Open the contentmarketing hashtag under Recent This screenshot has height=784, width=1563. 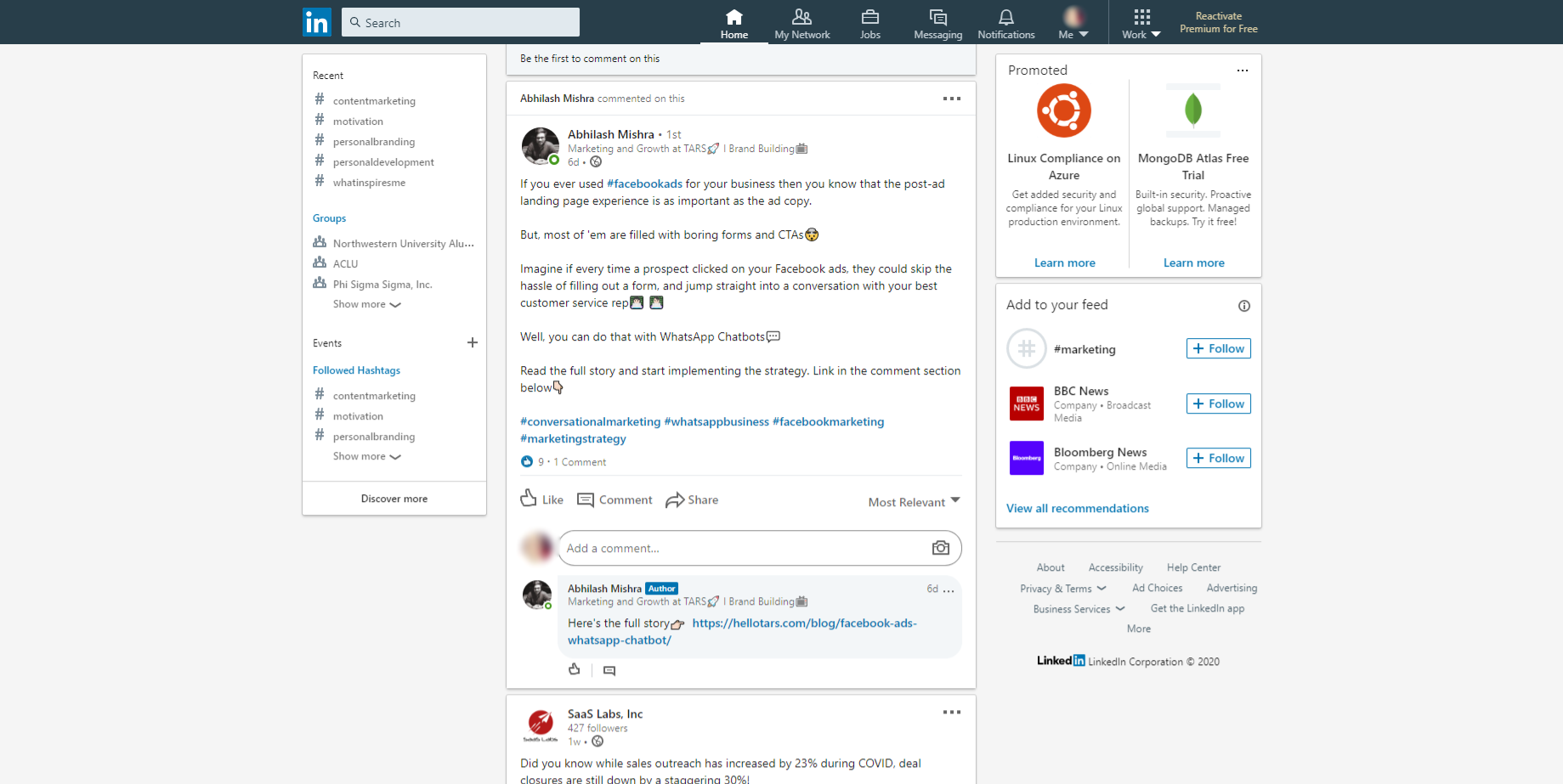(x=374, y=101)
